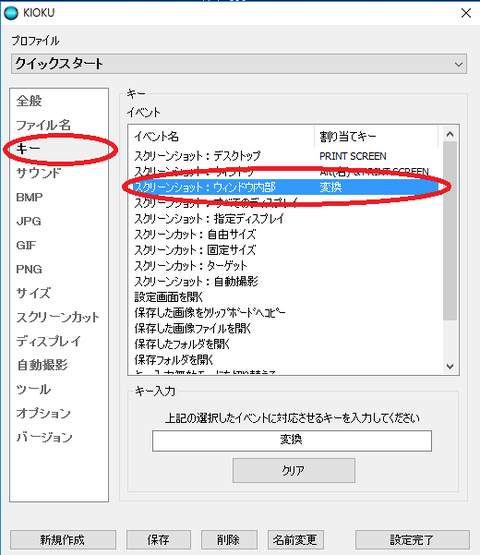Image resolution: width=480 pixels, height=555 pixels.
Task: Select GIF in the settings list
Action: (x=26, y=245)
